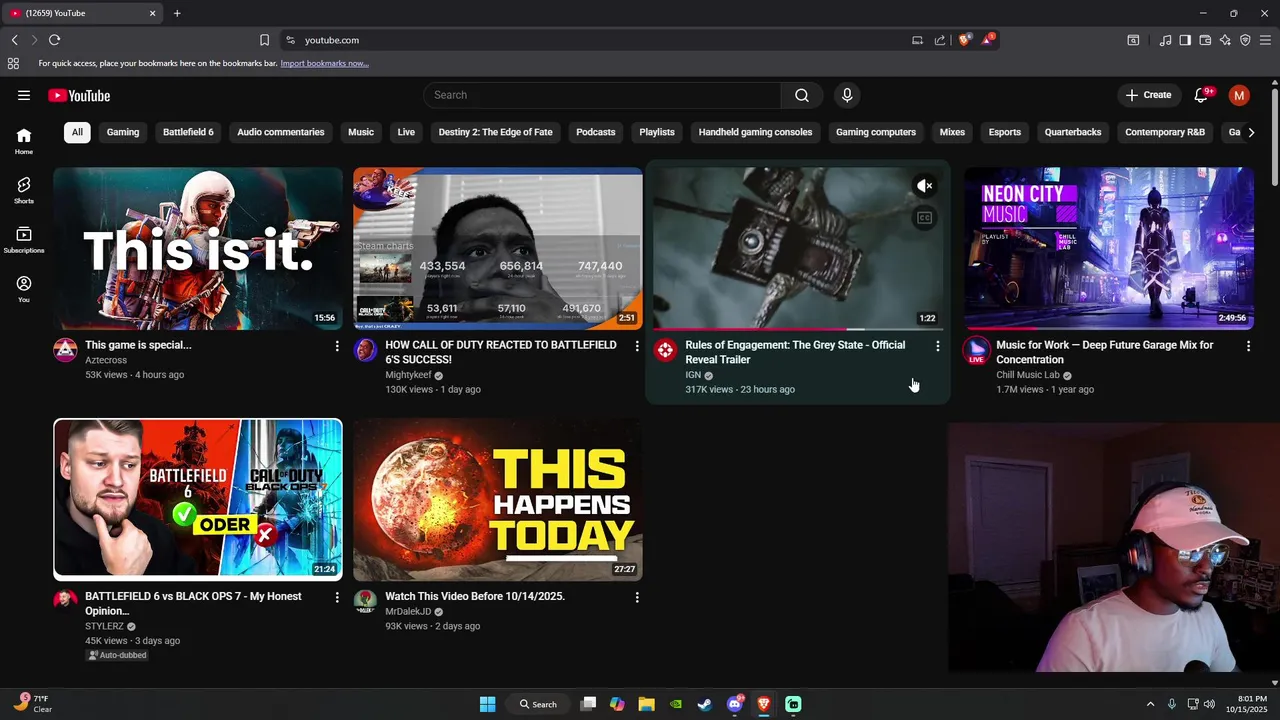Open the Brave playlist music note icon

pos(1165,40)
